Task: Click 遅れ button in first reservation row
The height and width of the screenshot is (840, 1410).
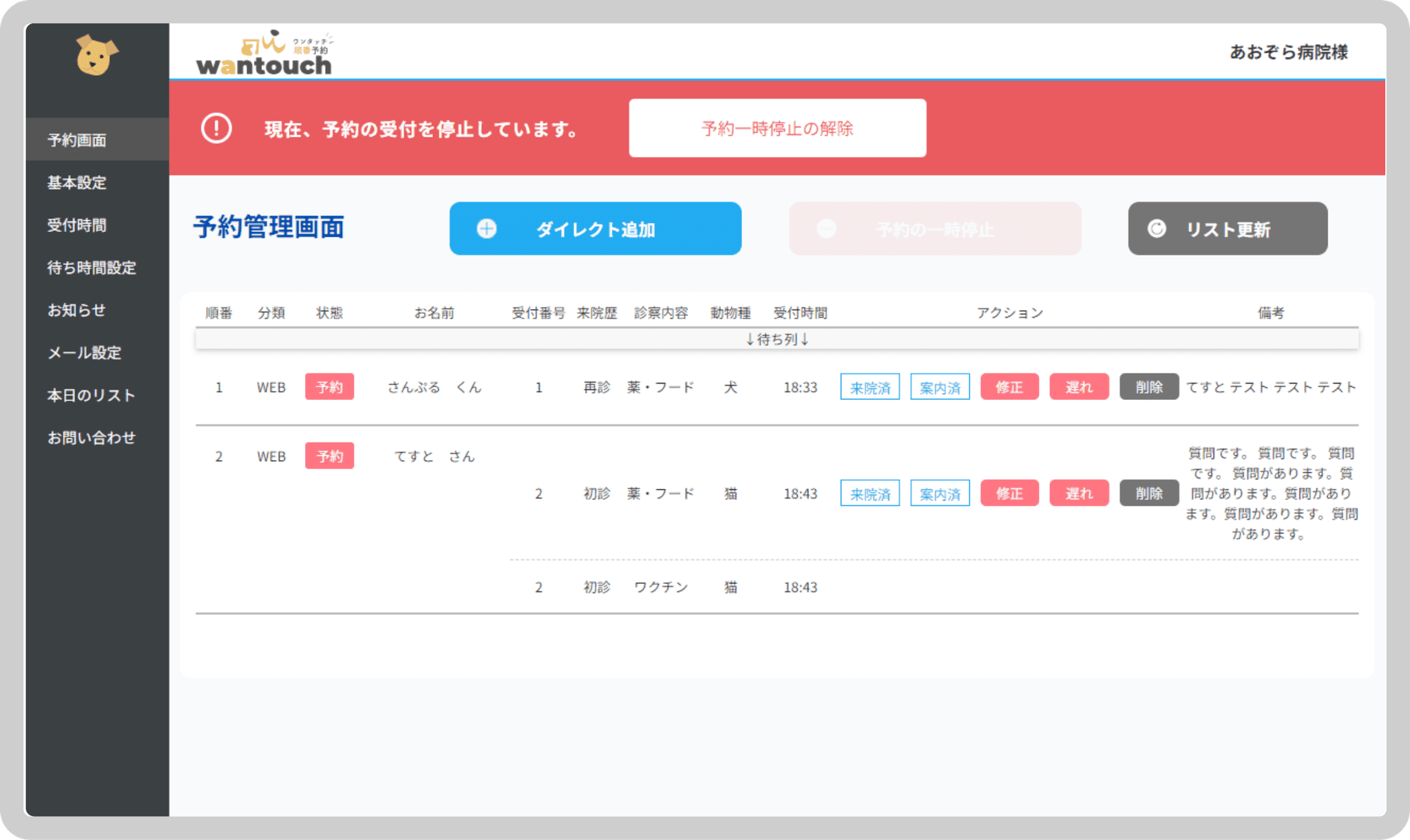Action: tap(1079, 387)
